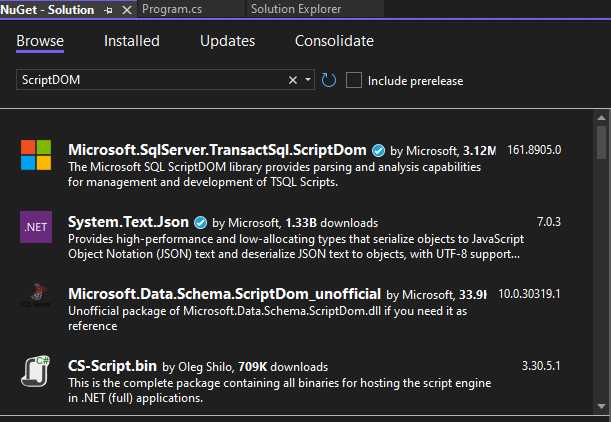Click the scroll down arrow of package list

[x=601, y=406]
